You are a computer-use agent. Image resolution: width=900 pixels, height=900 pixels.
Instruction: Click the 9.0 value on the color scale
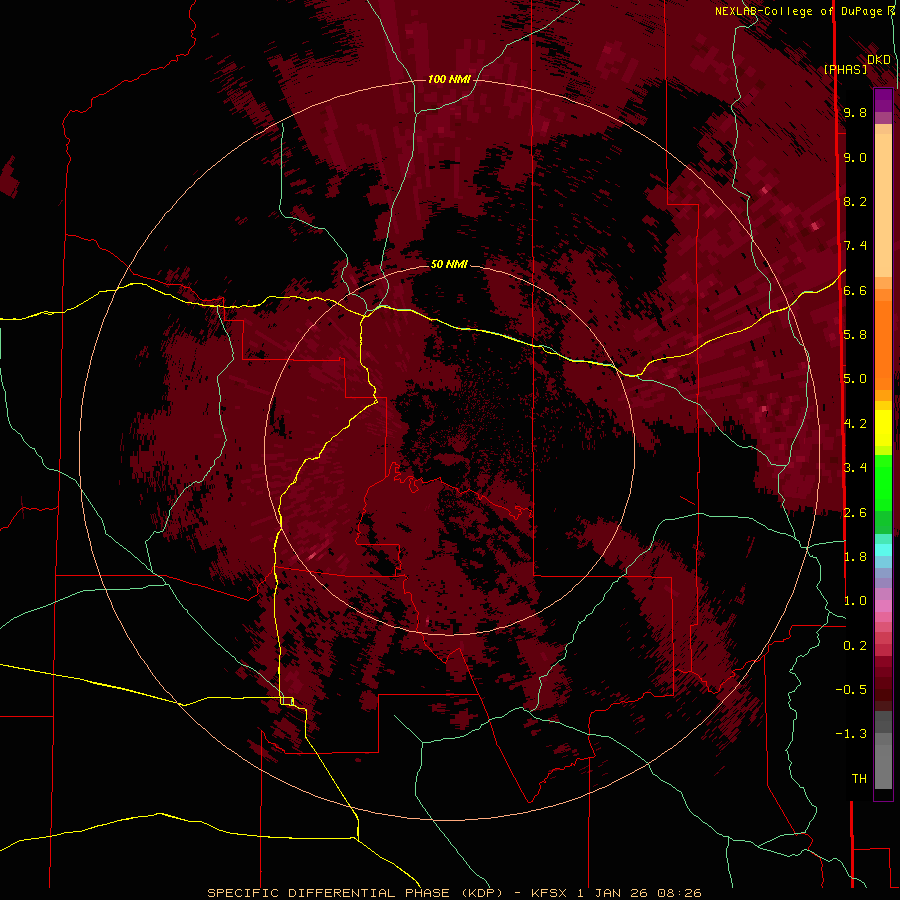855,157
